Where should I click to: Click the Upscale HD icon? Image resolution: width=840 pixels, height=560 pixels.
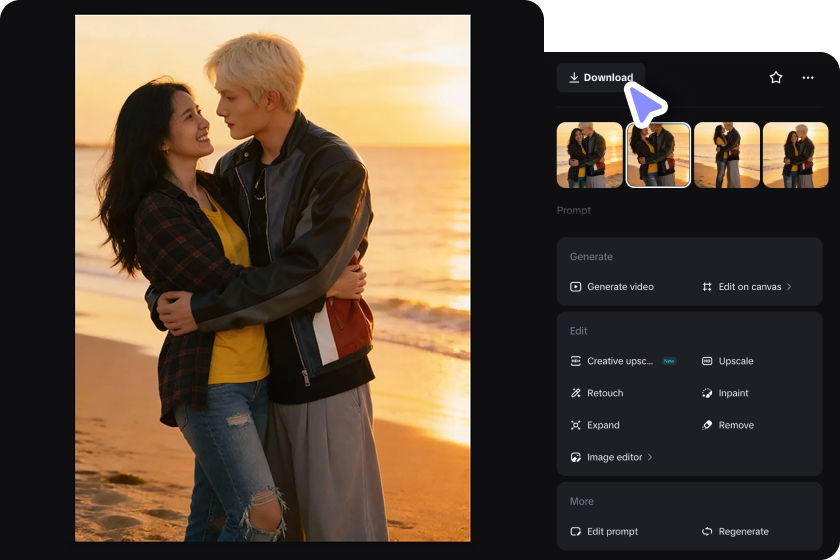707,361
